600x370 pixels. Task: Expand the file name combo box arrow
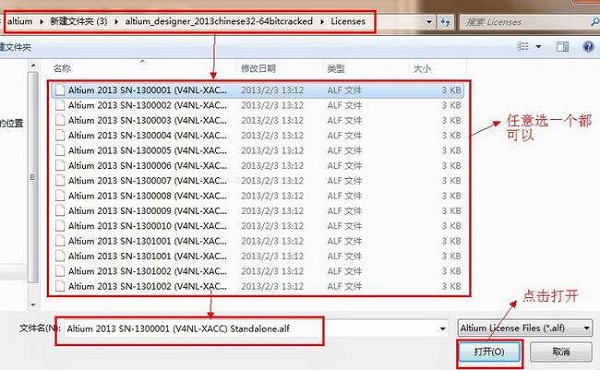(442, 329)
